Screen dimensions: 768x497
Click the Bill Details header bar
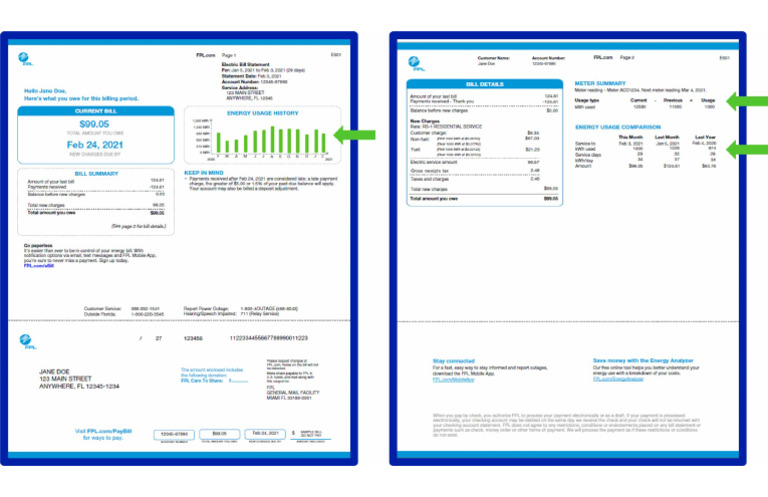click(484, 84)
